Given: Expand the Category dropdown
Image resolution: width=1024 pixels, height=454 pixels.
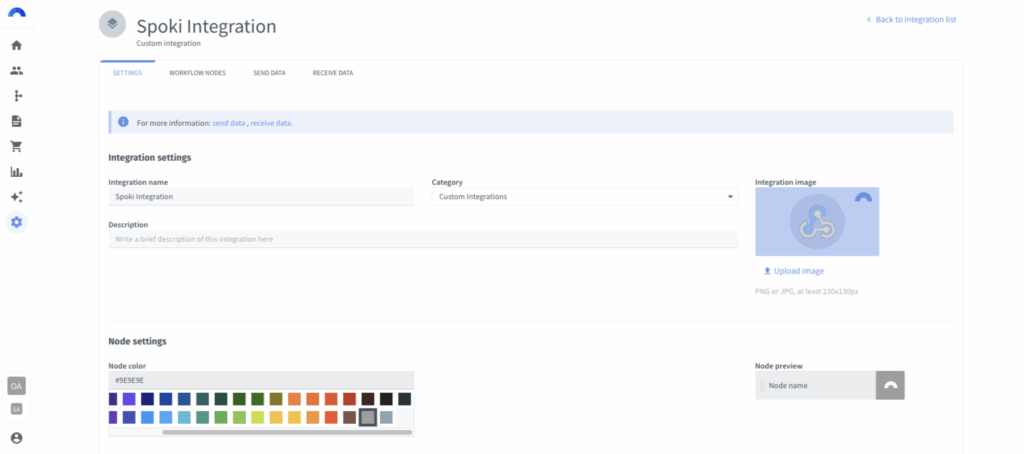Looking at the screenshot, I should point(584,197).
